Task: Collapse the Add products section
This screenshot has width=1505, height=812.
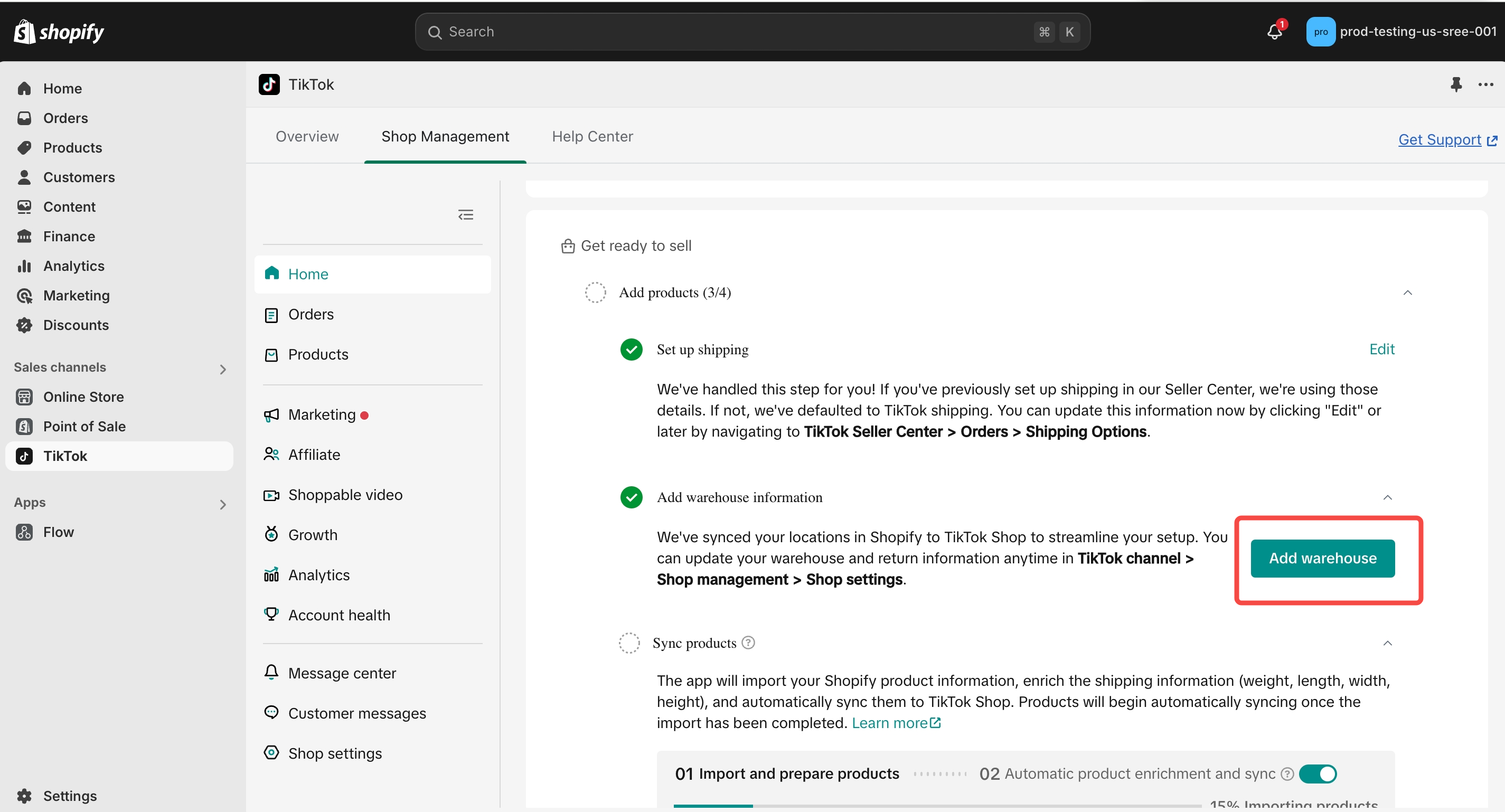Action: coord(1407,292)
